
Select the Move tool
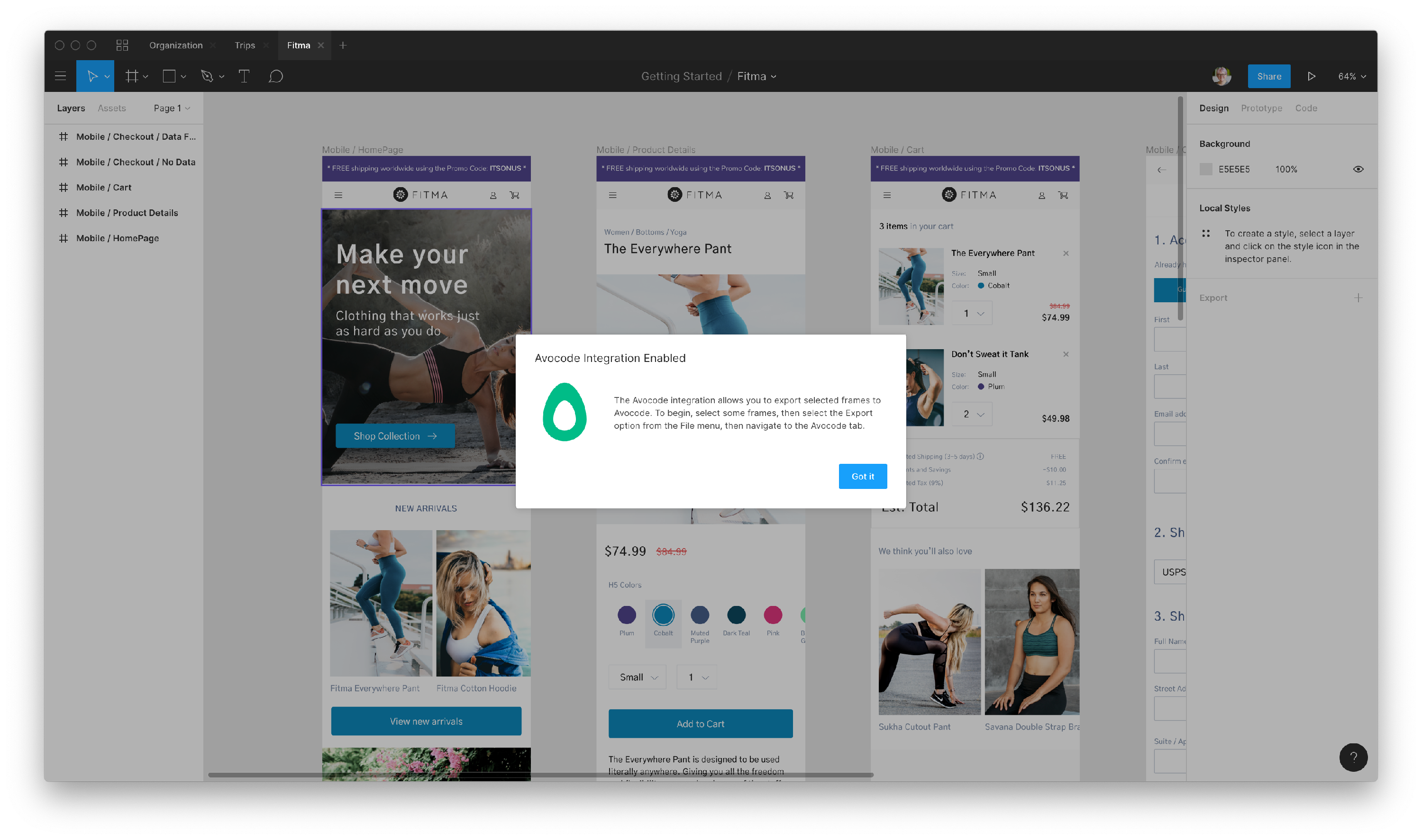coord(92,76)
